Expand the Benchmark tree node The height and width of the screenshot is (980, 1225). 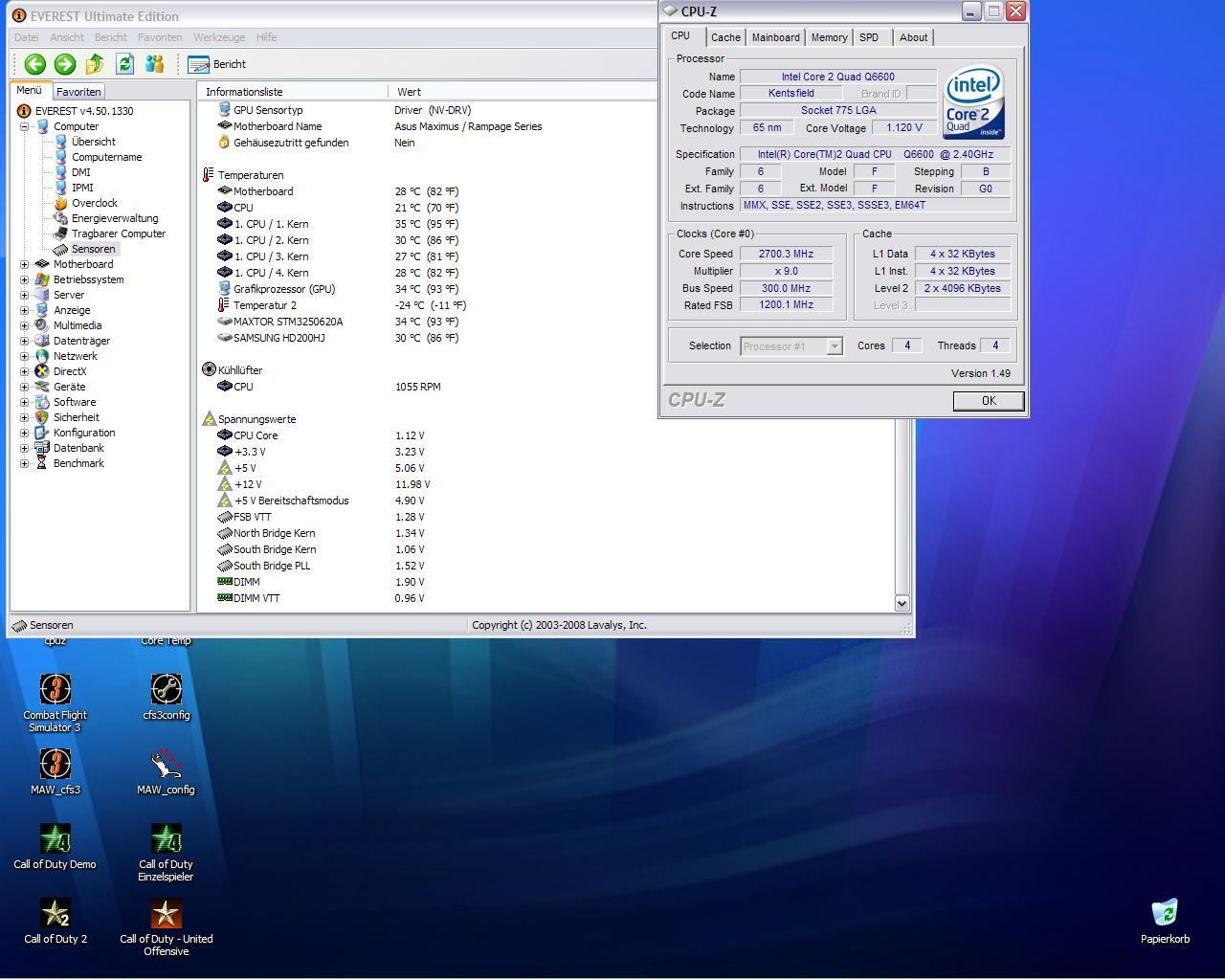(24, 463)
